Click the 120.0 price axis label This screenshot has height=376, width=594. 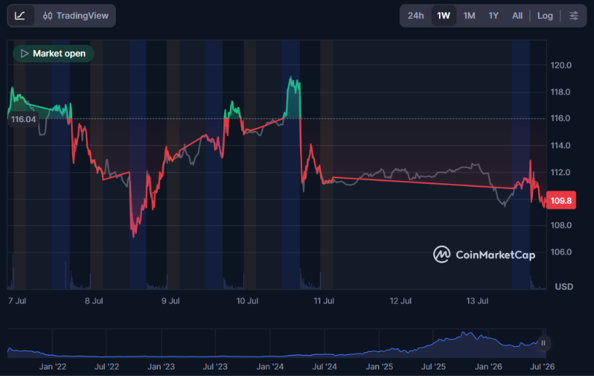coord(561,66)
